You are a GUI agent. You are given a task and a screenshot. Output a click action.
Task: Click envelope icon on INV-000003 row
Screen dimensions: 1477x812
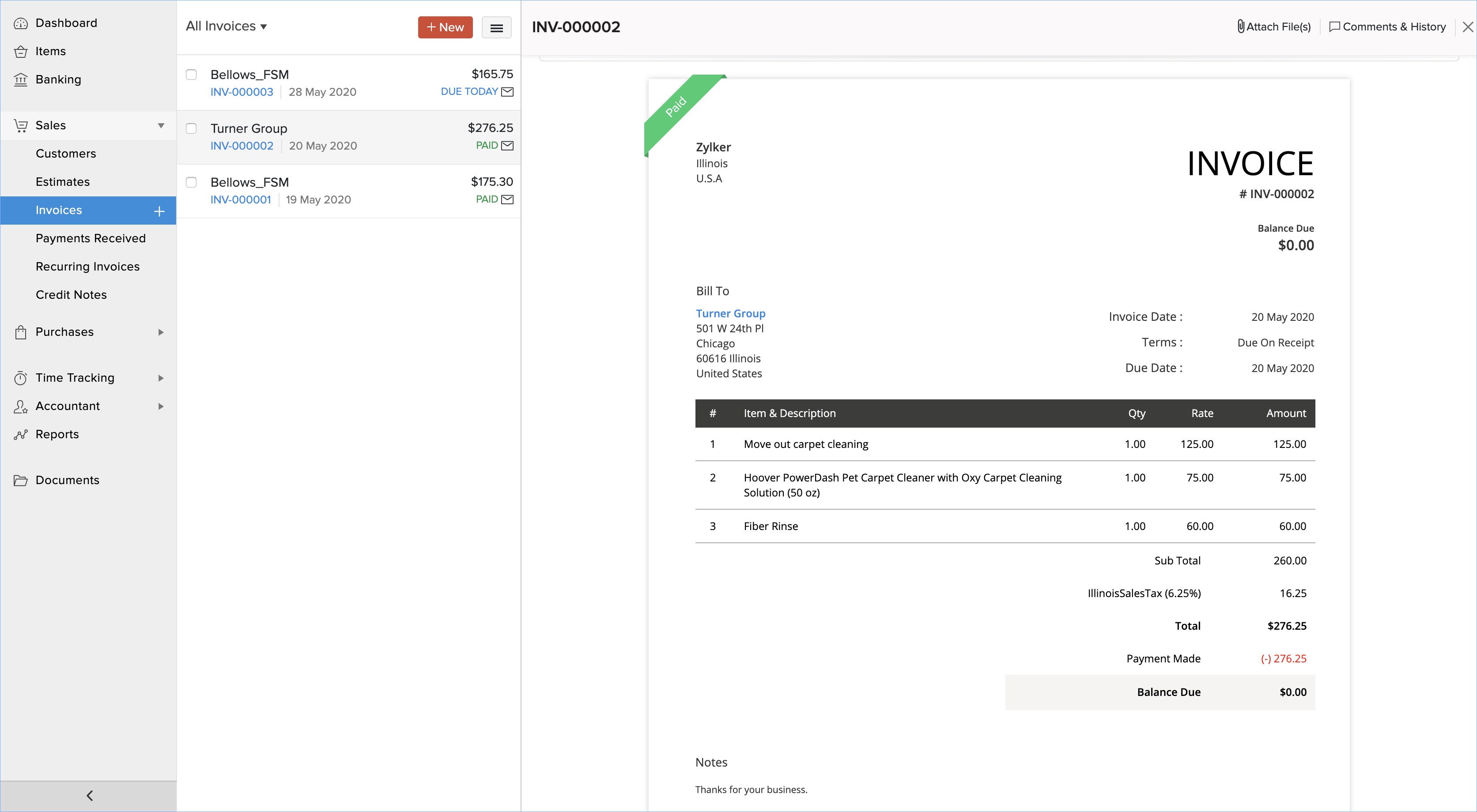tap(507, 92)
